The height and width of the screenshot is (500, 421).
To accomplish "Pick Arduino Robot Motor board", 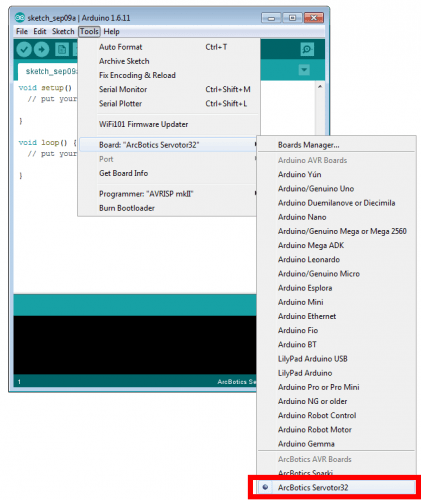I will tap(337, 430).
